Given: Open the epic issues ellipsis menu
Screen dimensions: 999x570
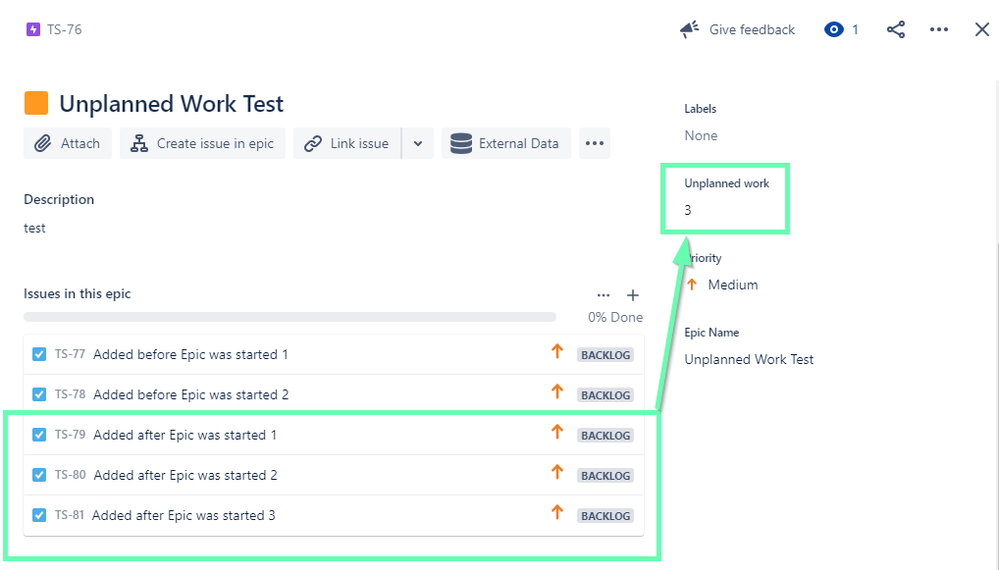Looking at the screenshot, I should tap(603, 295).
